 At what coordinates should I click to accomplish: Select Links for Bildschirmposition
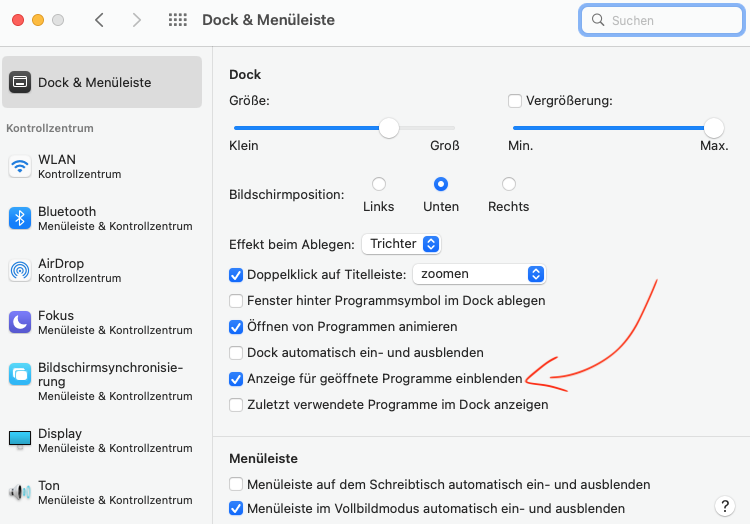(x=379, y=184)
